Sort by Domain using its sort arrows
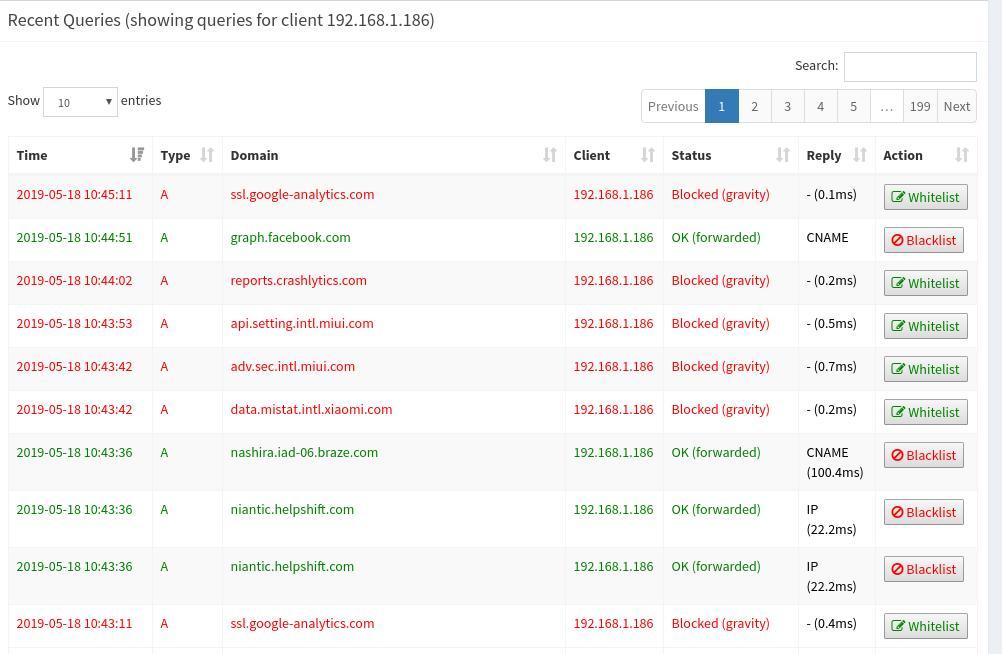Viewport: 1002px width, 654px height. pos(550,155)
